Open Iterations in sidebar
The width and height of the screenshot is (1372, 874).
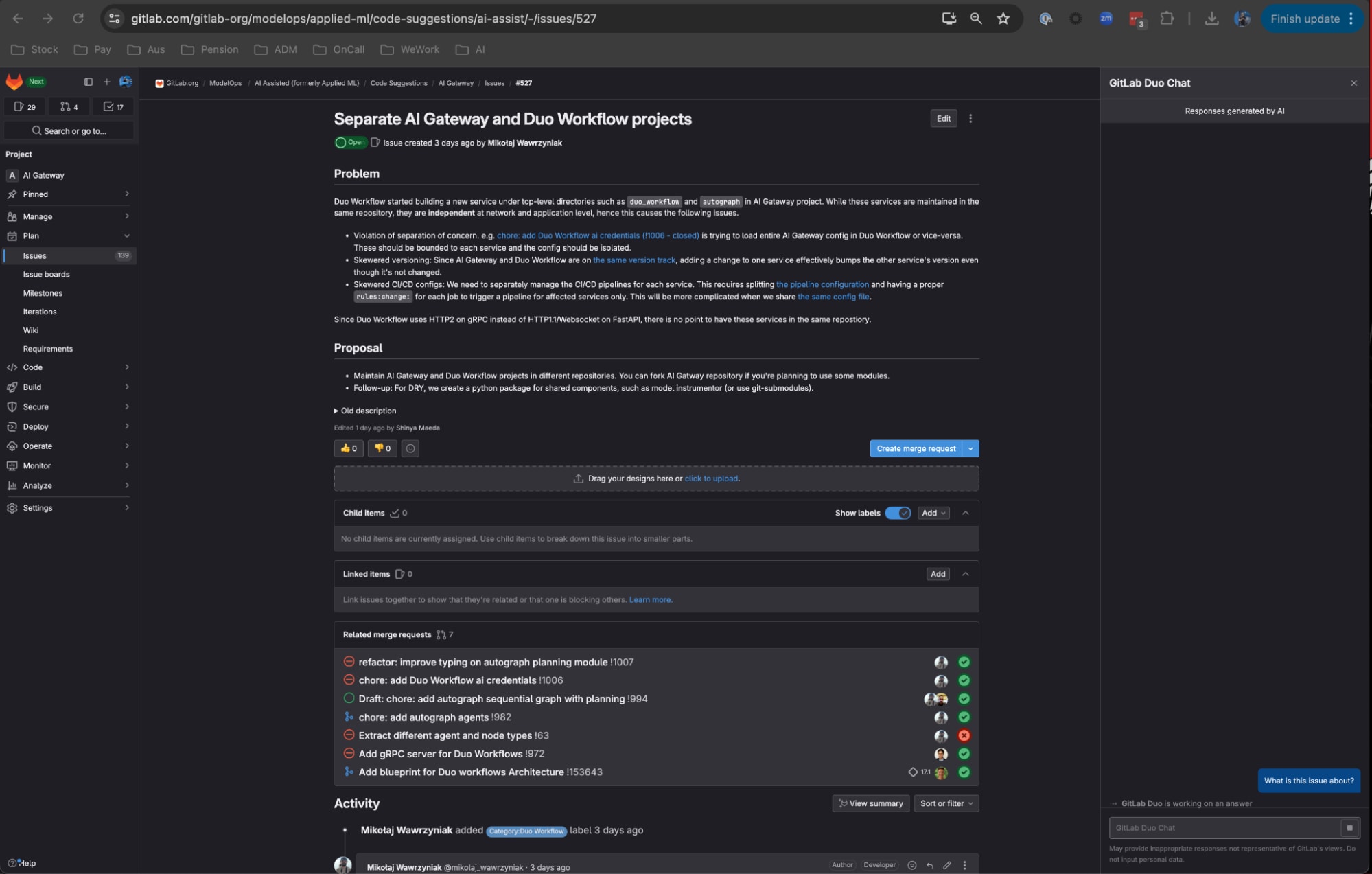coord(40,312)
